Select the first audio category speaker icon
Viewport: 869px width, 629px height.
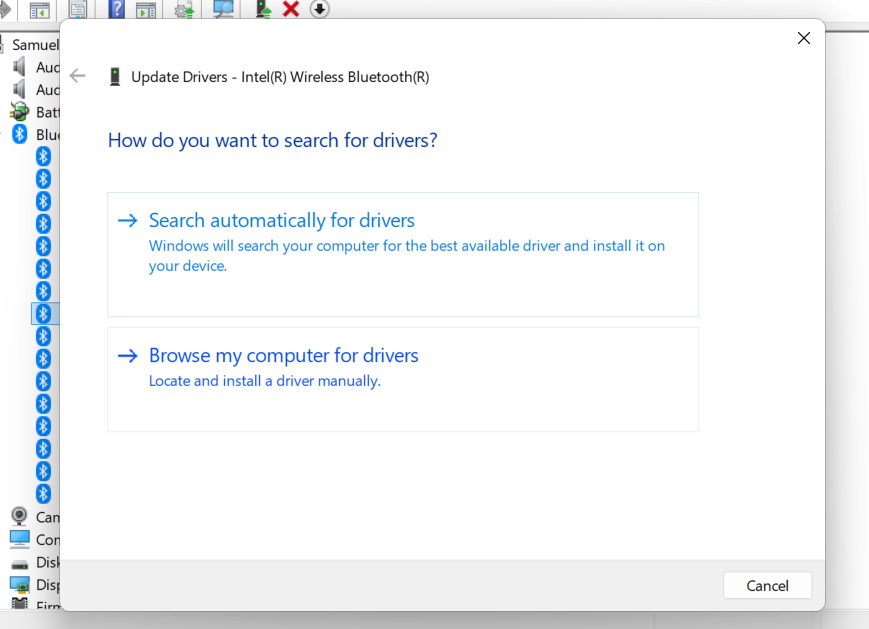pos(20,67)
